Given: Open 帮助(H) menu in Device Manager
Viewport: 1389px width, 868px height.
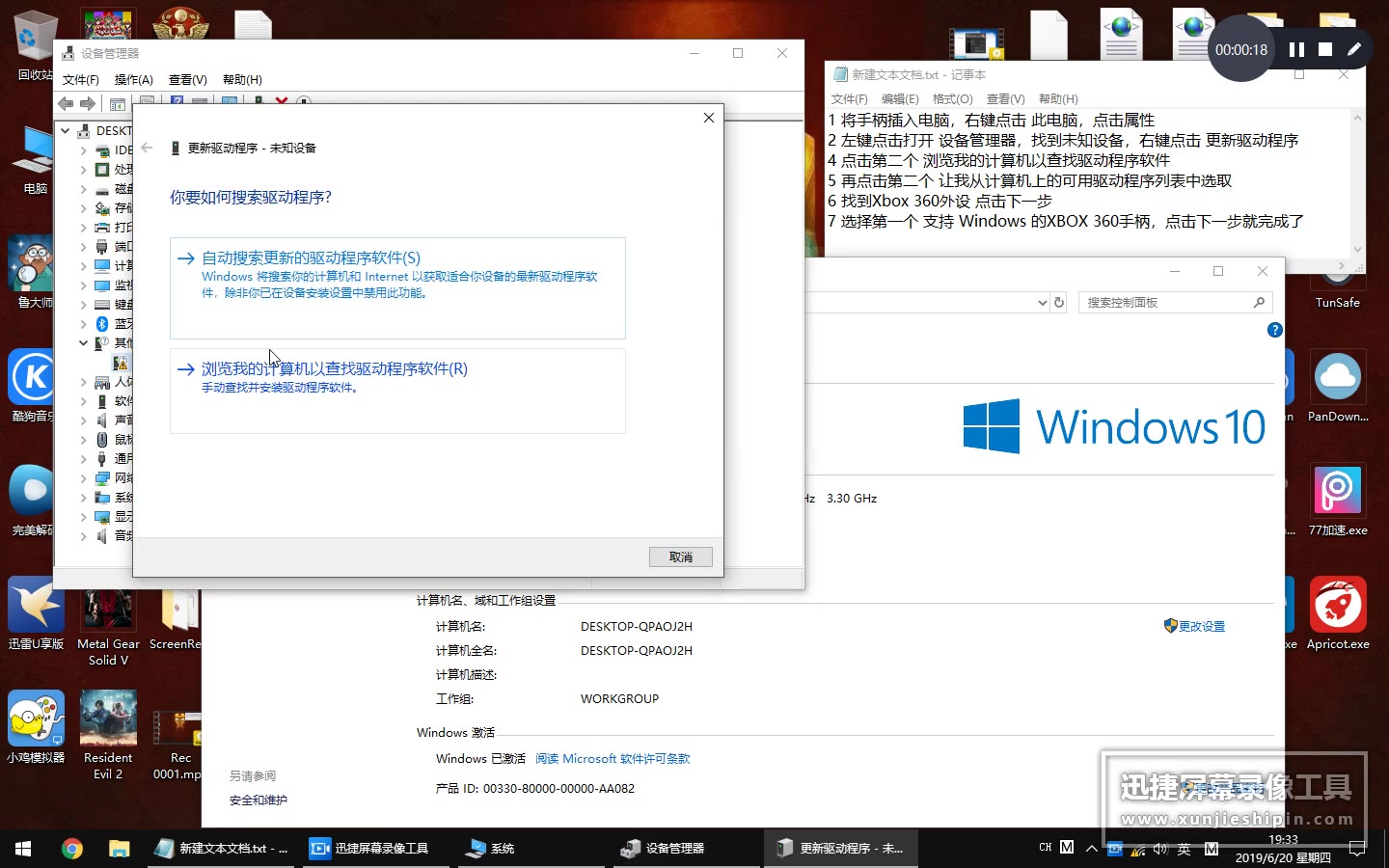Looking at the screenshot, I should click(242, 80).
